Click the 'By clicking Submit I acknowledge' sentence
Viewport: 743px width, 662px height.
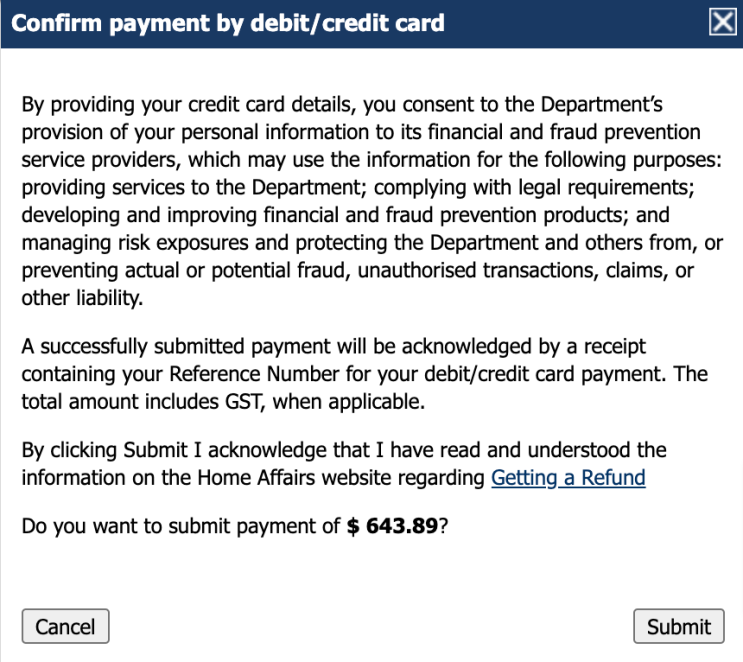pyautogui.click(x=344, y=464)
